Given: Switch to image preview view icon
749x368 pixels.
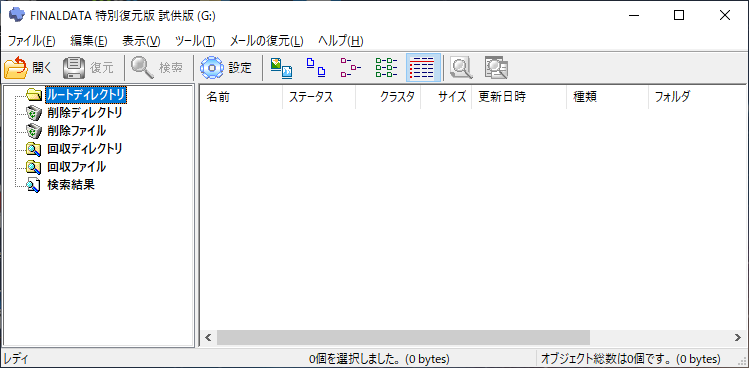Looking at the screenshot, I should pyautogui.click(x=281, y=68).
